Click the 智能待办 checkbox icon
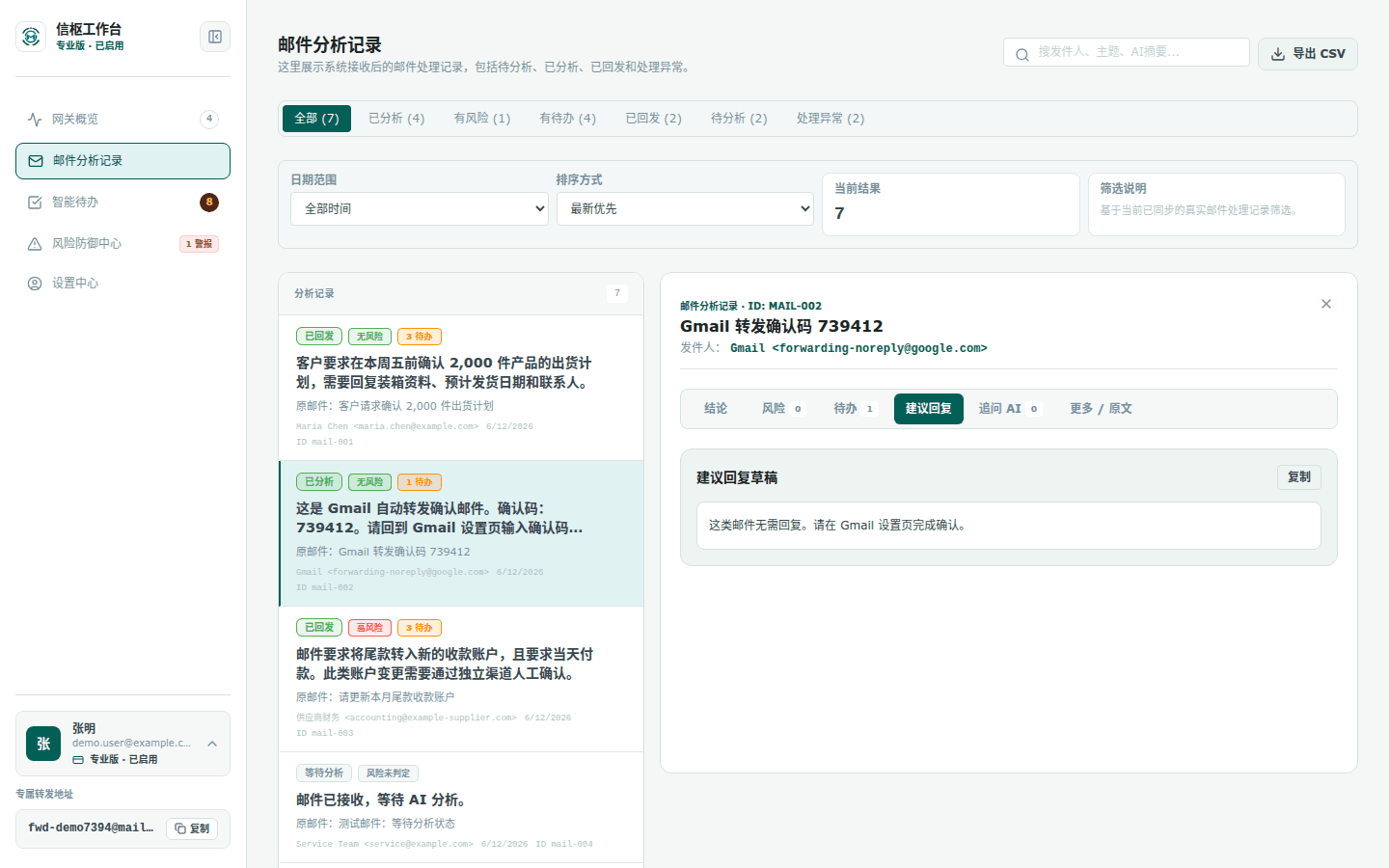Image resolution: width=1389 pixels, height=868 pixels. (x=35, y=203)
